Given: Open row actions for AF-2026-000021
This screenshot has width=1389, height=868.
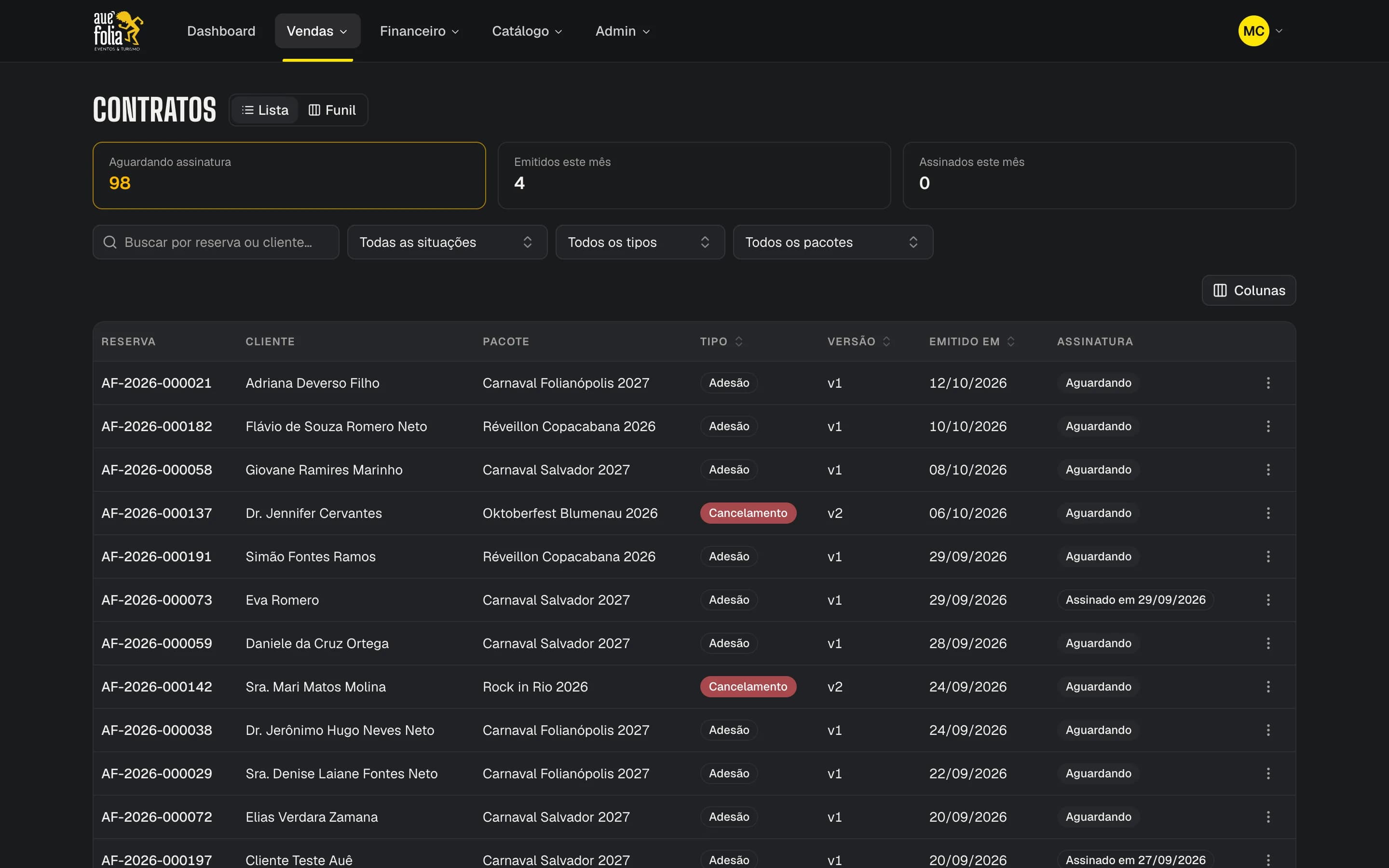Looking at the screenshot, I should pyautogui.click(x=1268, y=383).
